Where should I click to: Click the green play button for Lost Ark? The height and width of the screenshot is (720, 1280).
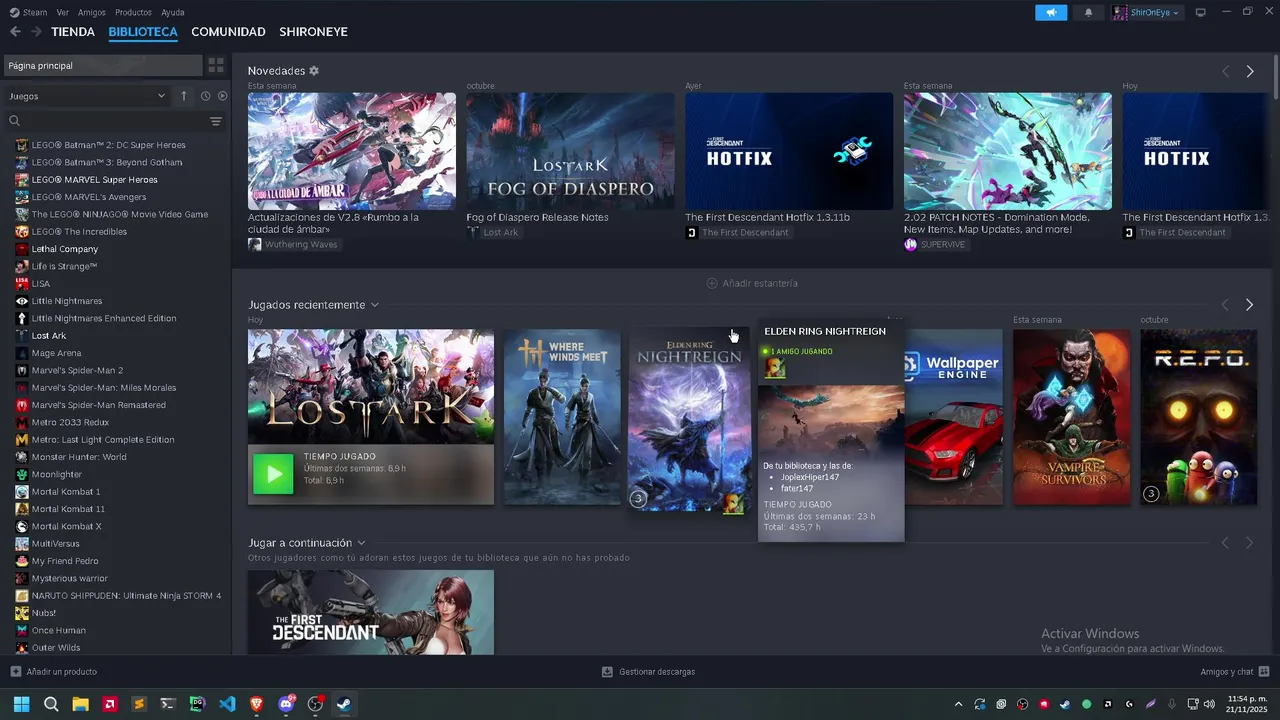pos(273,474)
